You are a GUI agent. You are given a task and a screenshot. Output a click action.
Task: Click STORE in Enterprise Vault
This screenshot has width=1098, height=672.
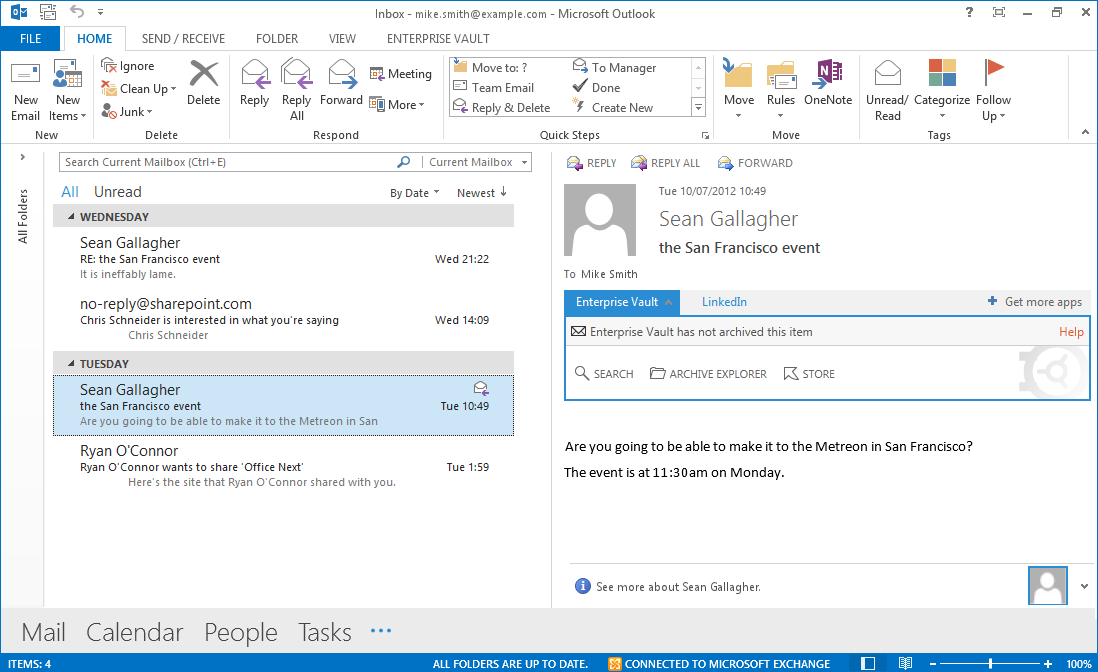809,374
